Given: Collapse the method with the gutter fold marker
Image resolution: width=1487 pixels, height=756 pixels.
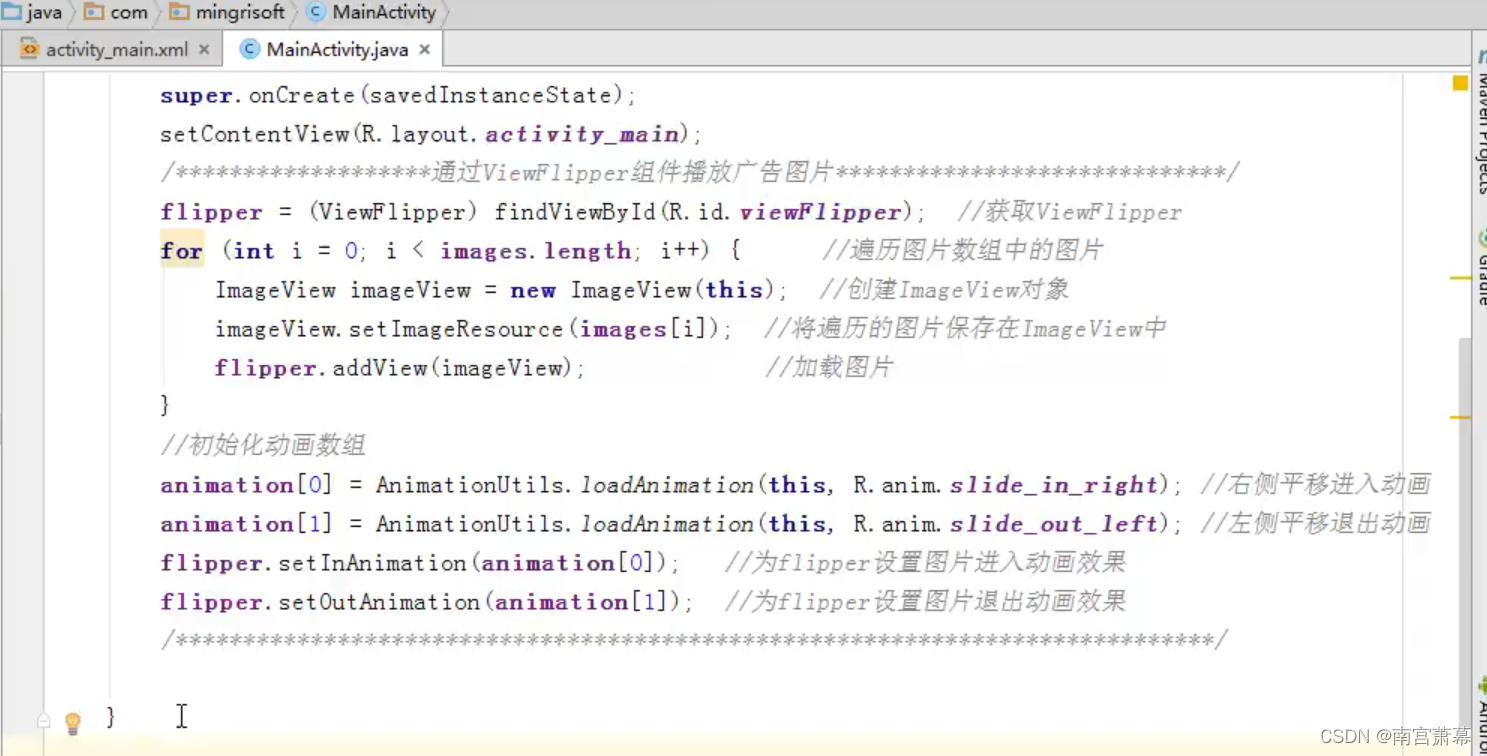Looking at the screenshot, I should [x=43, y=720].
